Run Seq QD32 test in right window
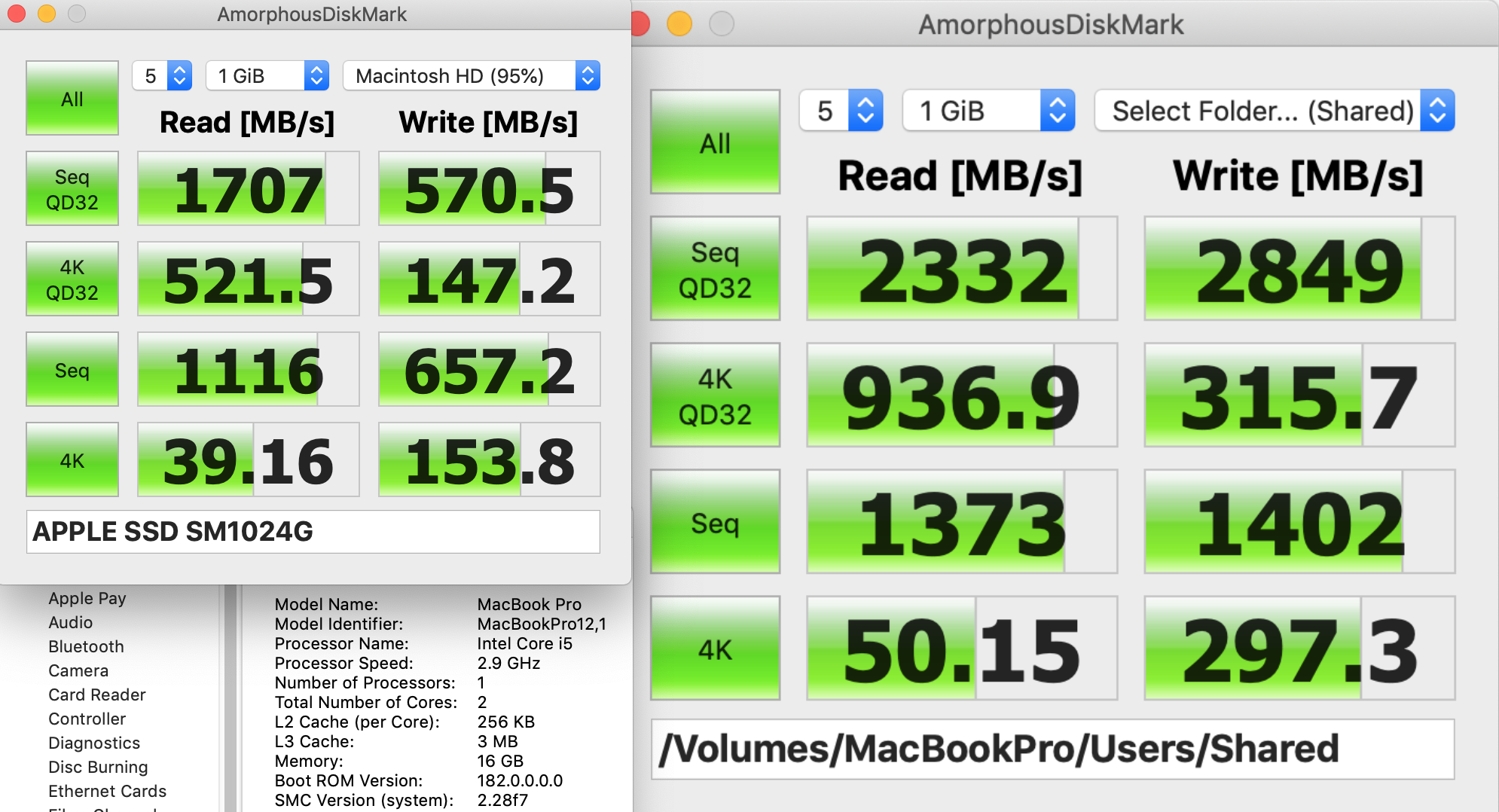This screenshot has width=1499, height=812. pos(715,269)
